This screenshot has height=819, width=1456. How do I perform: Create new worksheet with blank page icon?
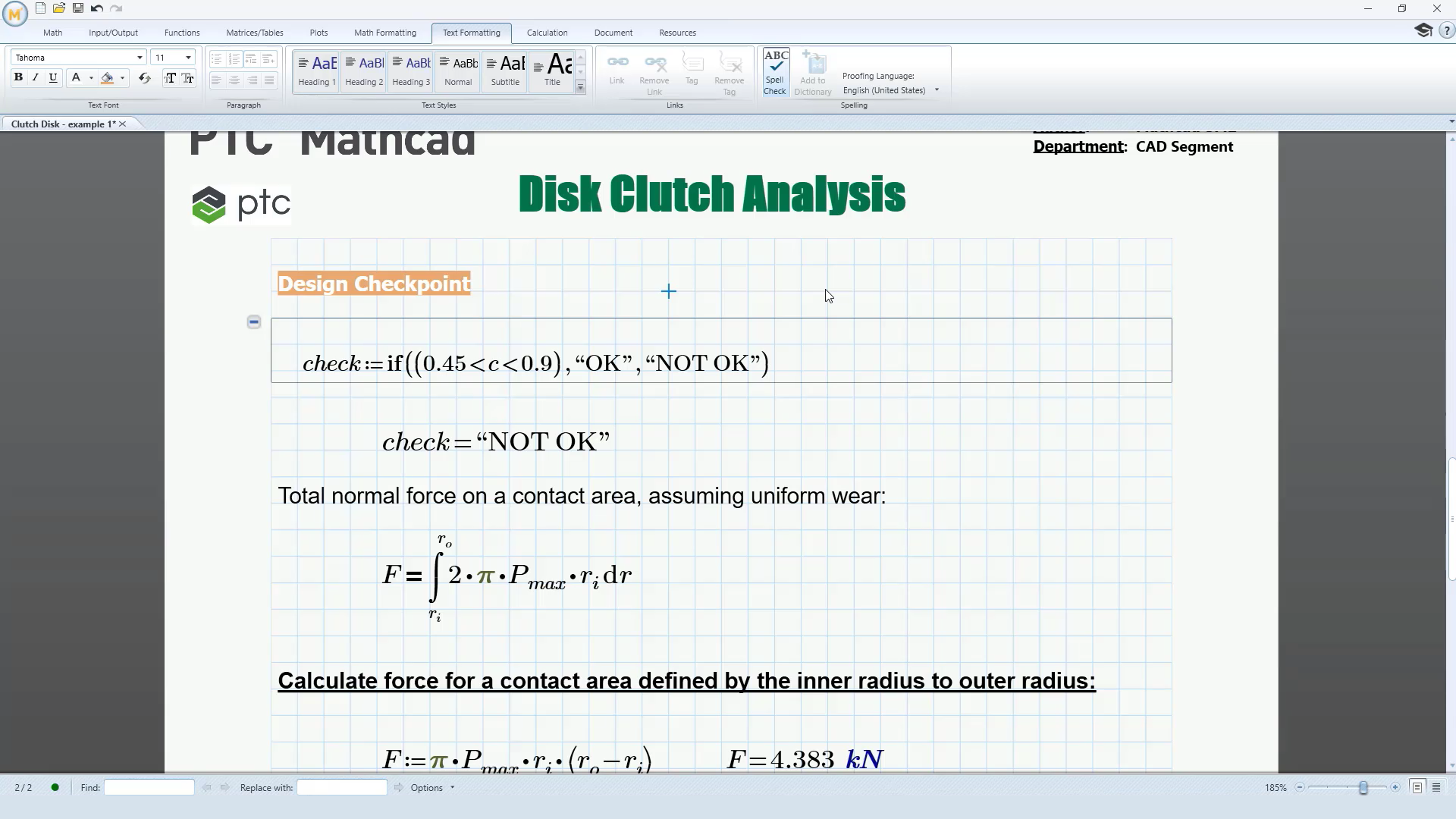click(40, 8)
